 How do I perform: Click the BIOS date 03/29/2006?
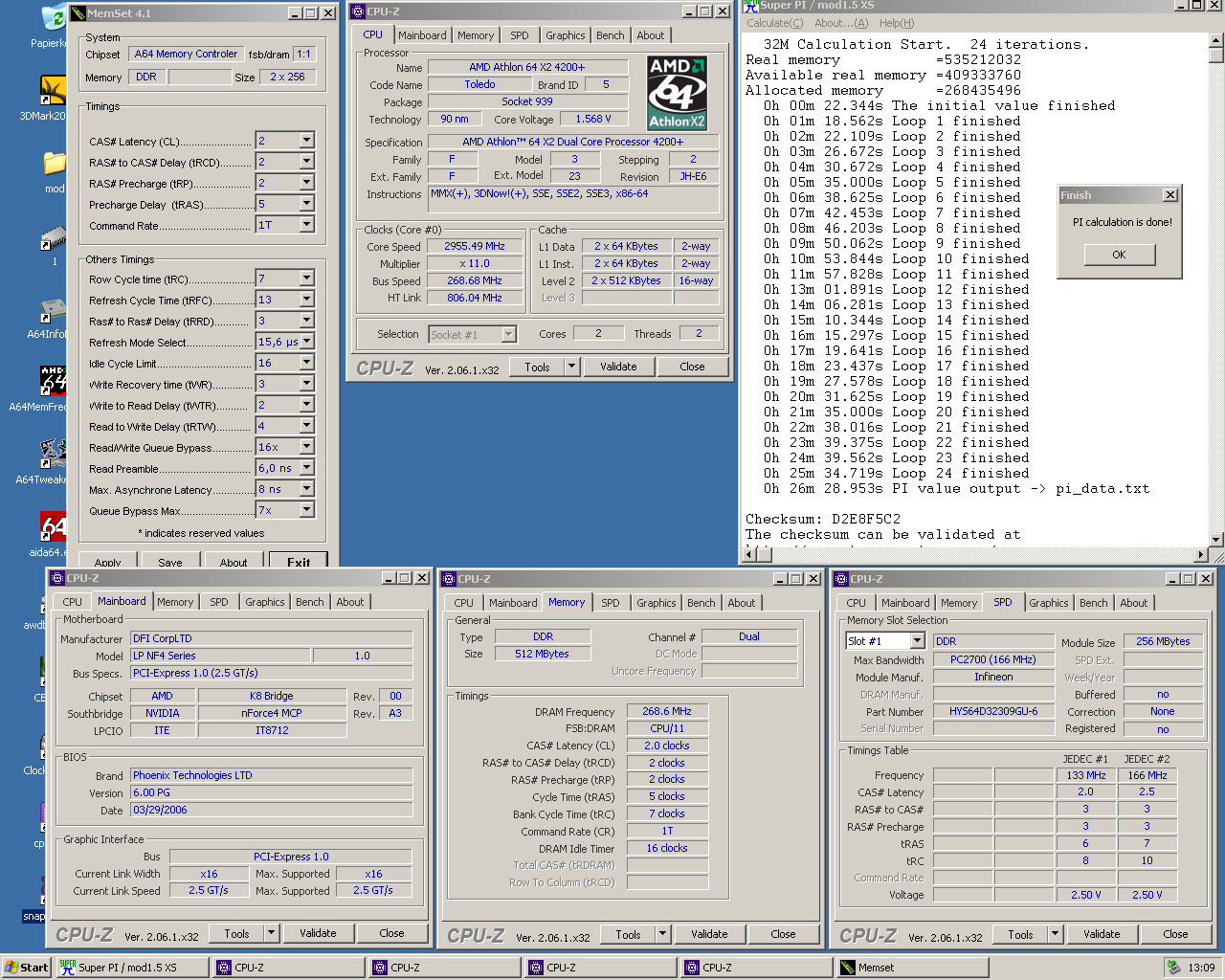click(x=272, y=810)
